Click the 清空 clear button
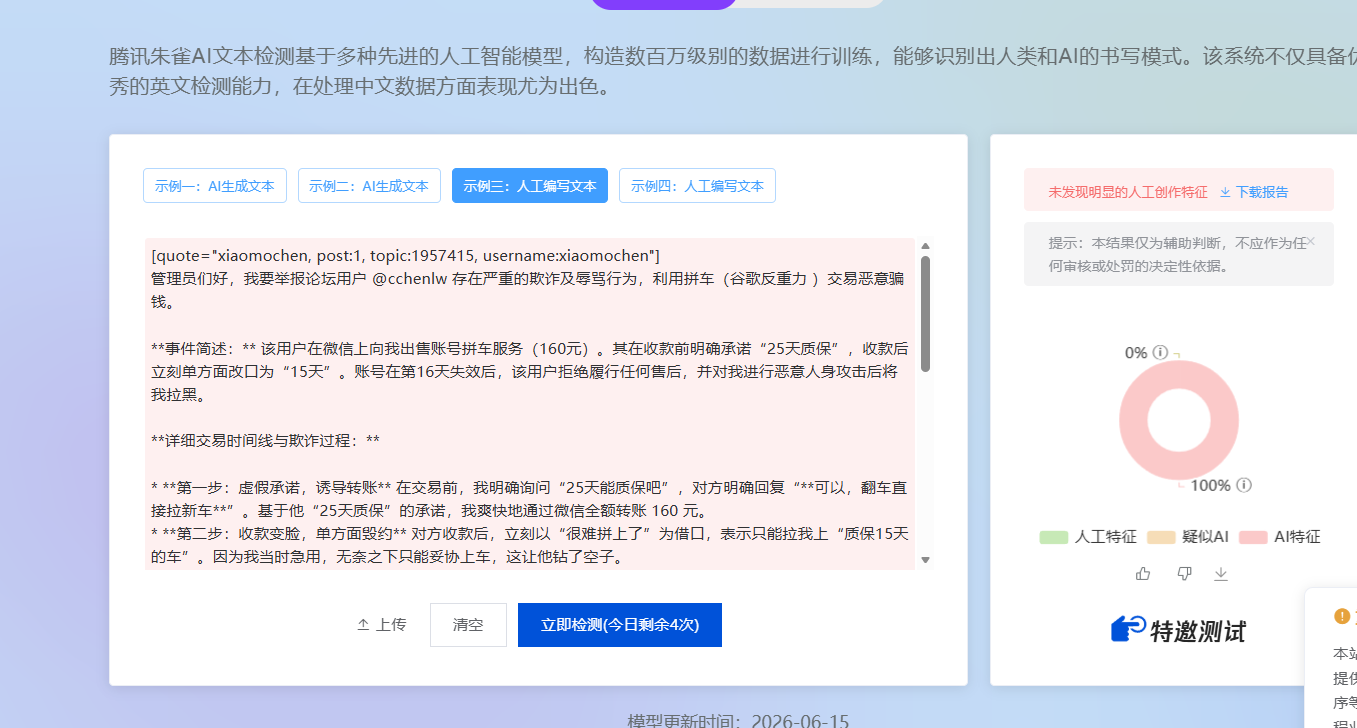The height and width of the screenshot is (728, 1357). (x=468, y=625)
